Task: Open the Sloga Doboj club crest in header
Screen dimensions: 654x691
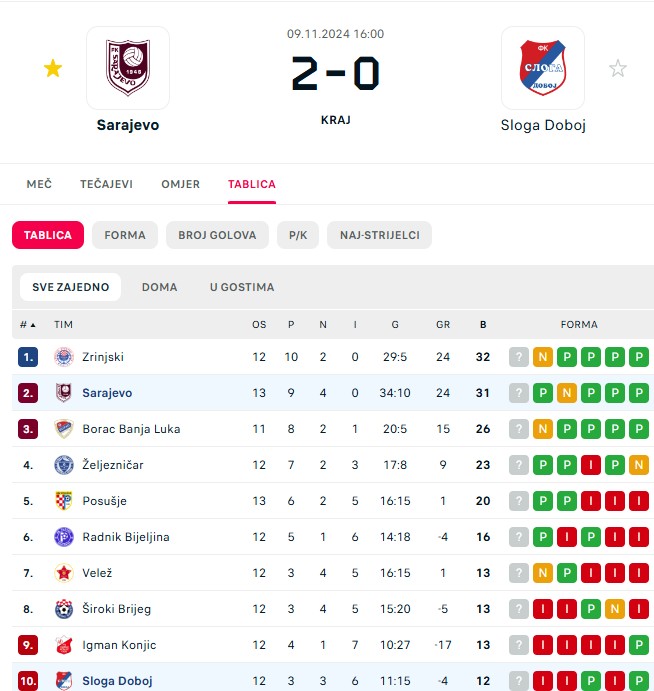Action: (543, 68)
